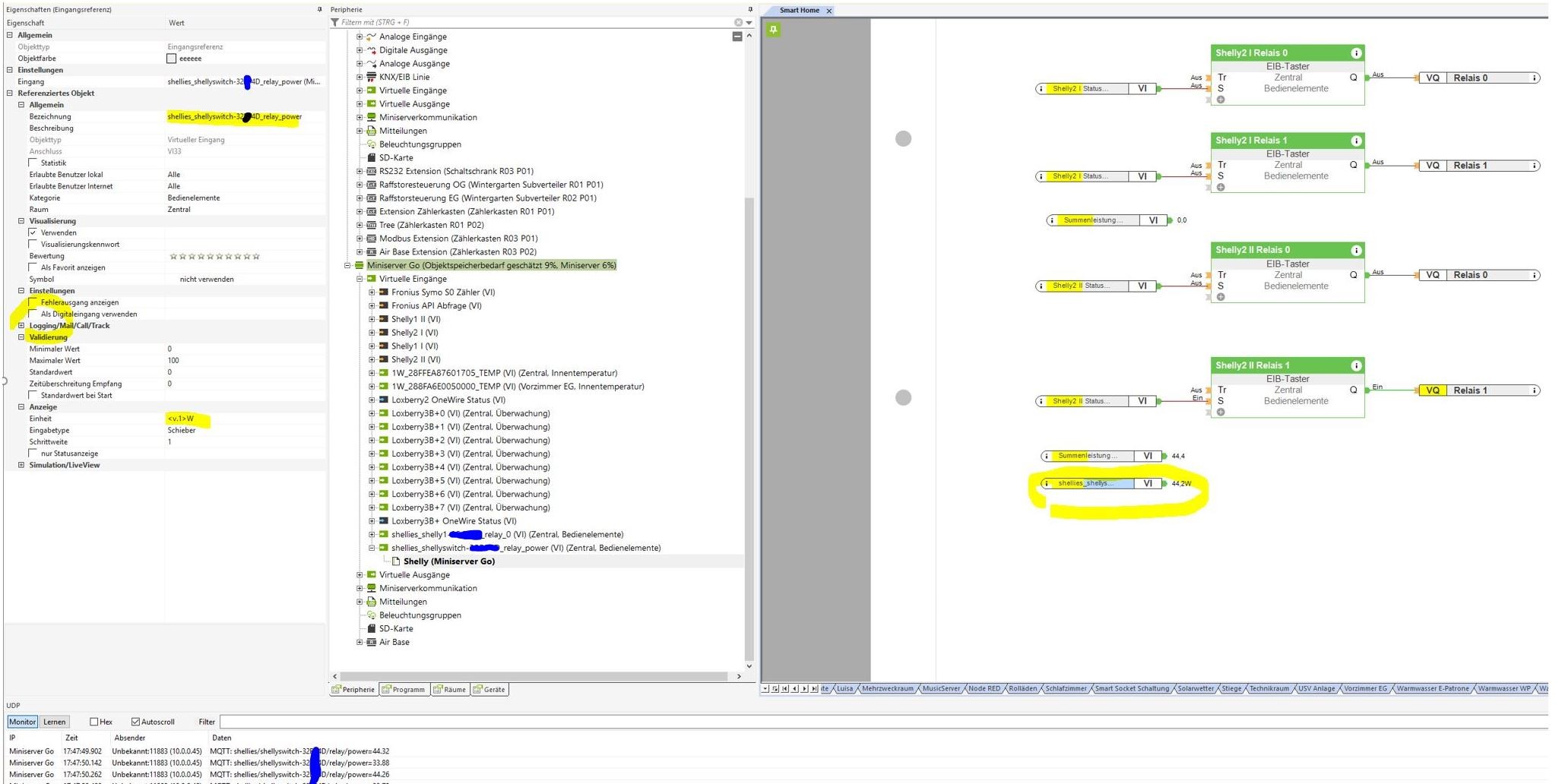Open the Peripherie filter dropdown arrow
This screenshot has height=784, width=1562.
click(x=749, y=23)
